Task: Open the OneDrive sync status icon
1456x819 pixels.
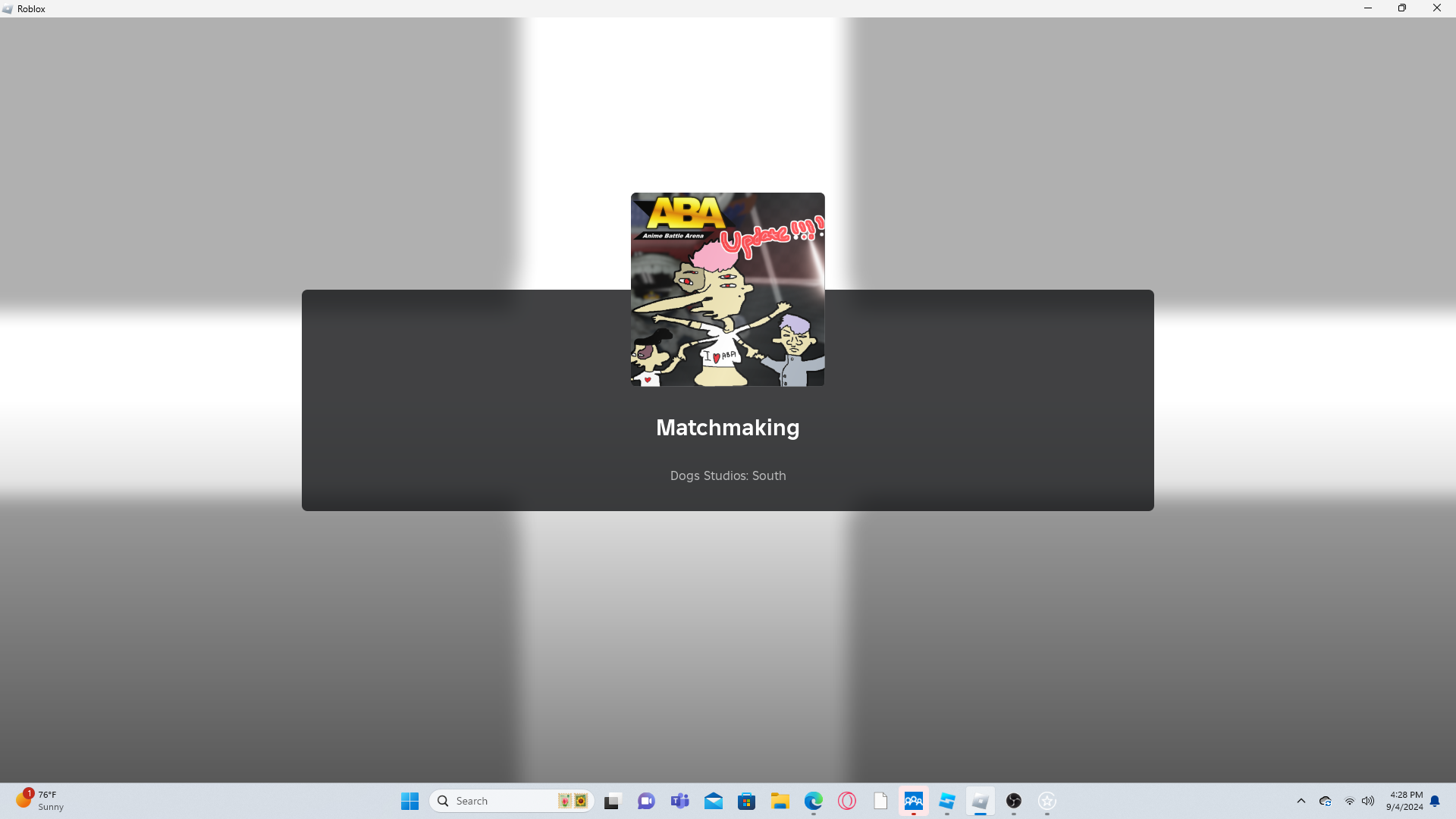Action: coord(1326,801)
